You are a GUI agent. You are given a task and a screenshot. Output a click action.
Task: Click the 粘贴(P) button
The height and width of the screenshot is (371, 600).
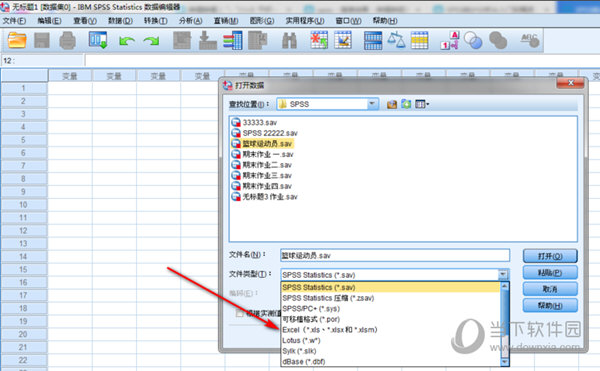click(x=550, y=273)
